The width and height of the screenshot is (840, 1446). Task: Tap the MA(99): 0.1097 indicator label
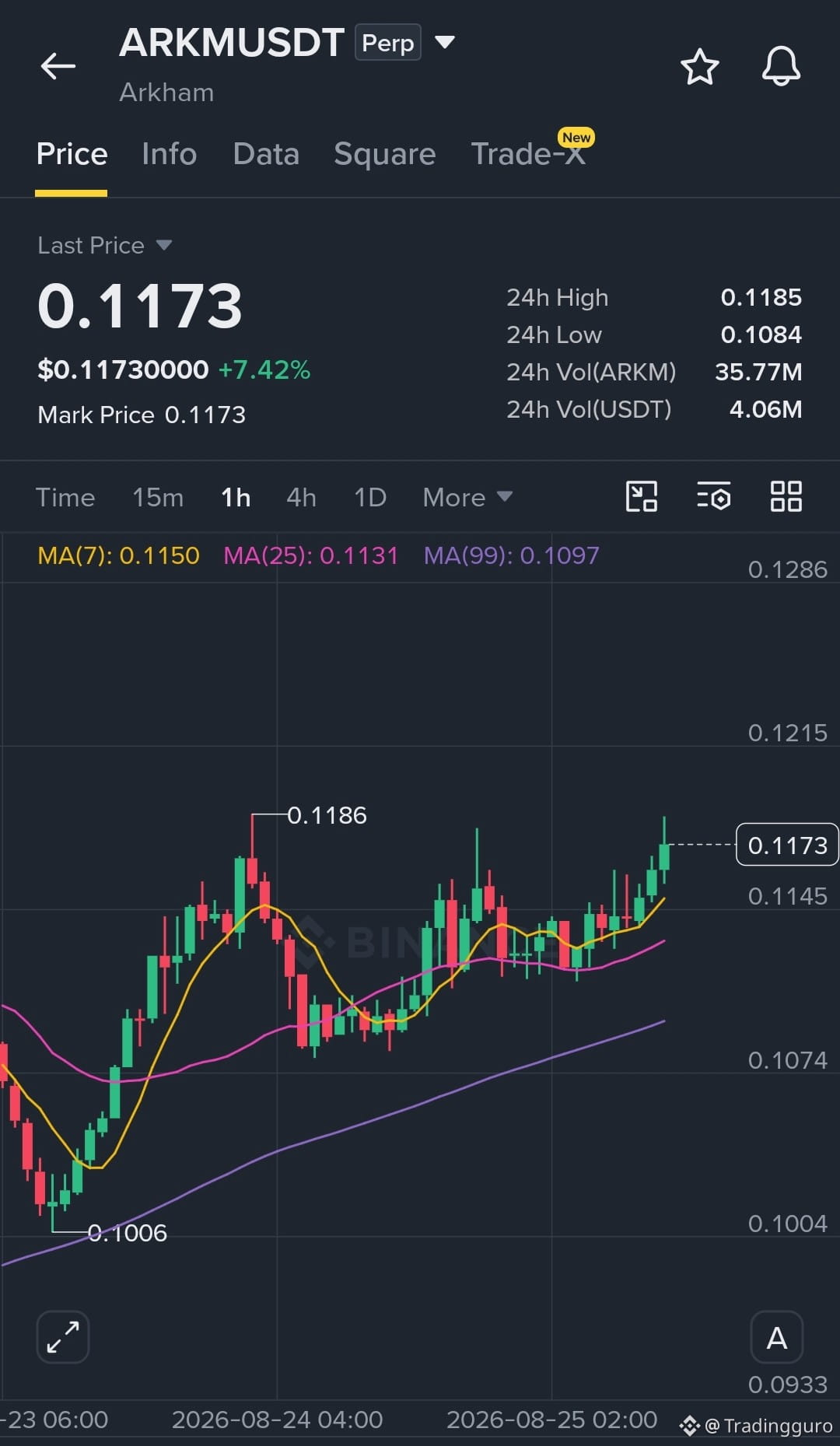511,555
